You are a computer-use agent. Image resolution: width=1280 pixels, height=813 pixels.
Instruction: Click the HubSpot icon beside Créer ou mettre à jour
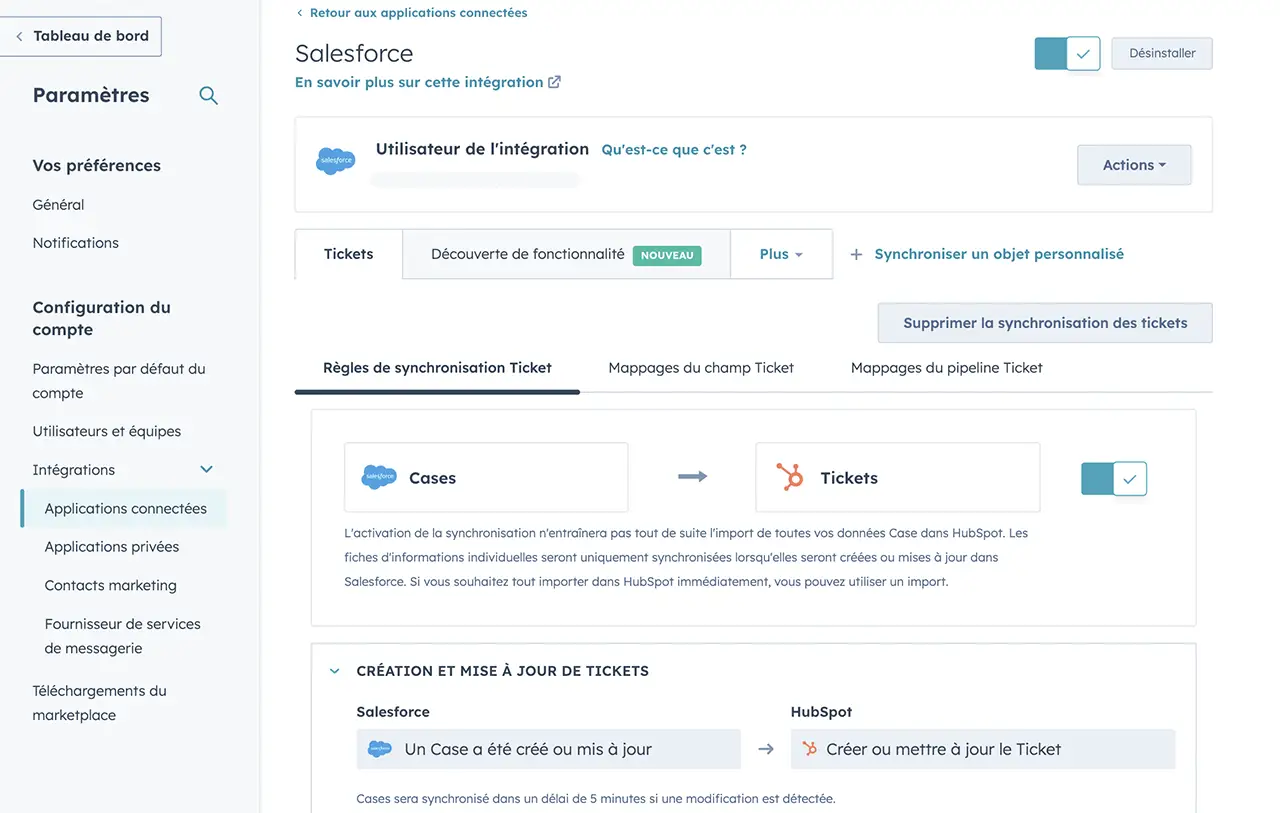point(809,749)
